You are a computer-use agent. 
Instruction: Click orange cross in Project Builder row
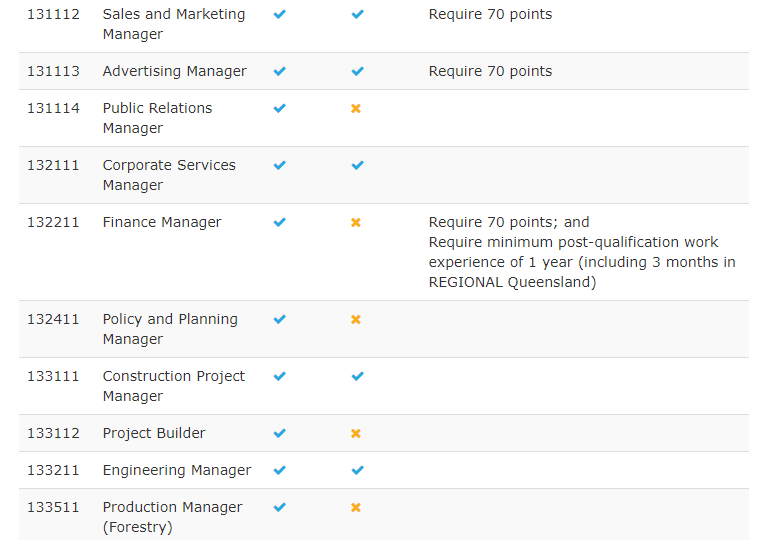click(x=356, y=433)
